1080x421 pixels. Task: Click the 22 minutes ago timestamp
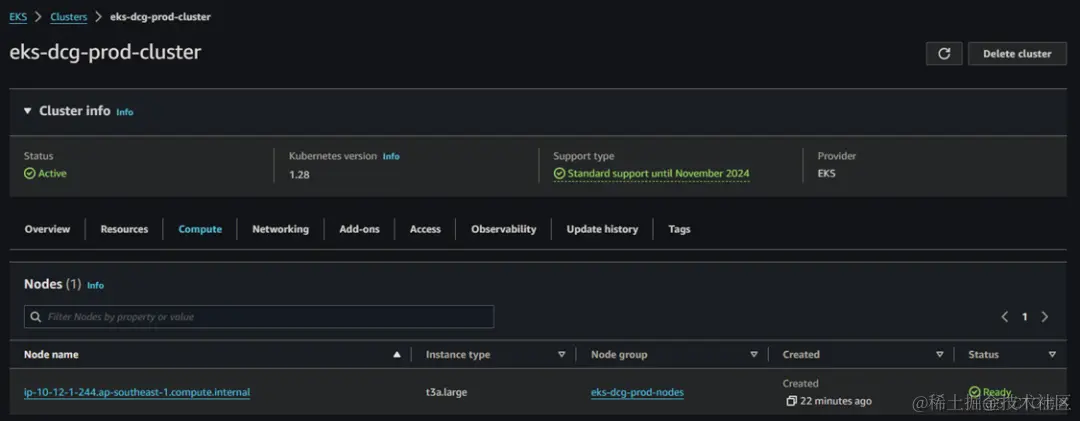tap(836, 401)
